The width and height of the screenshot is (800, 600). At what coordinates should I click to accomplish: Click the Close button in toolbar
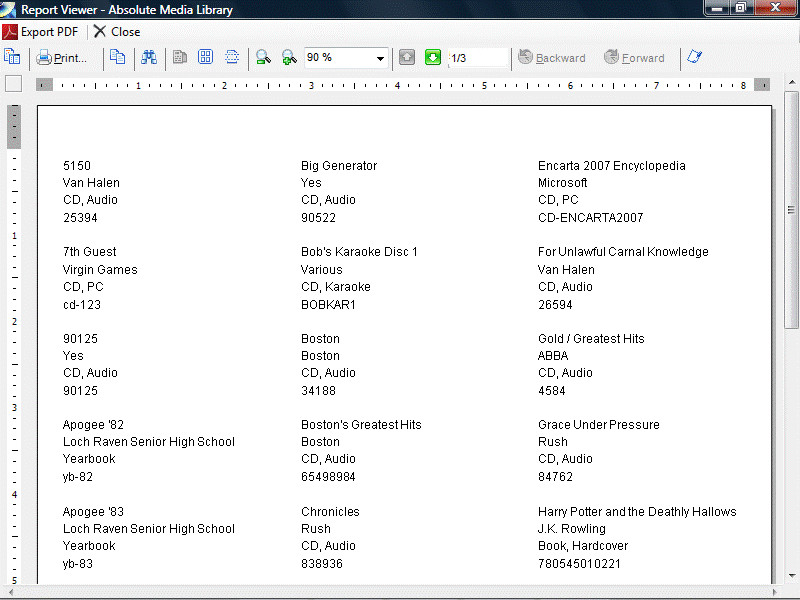pos(117,32)
